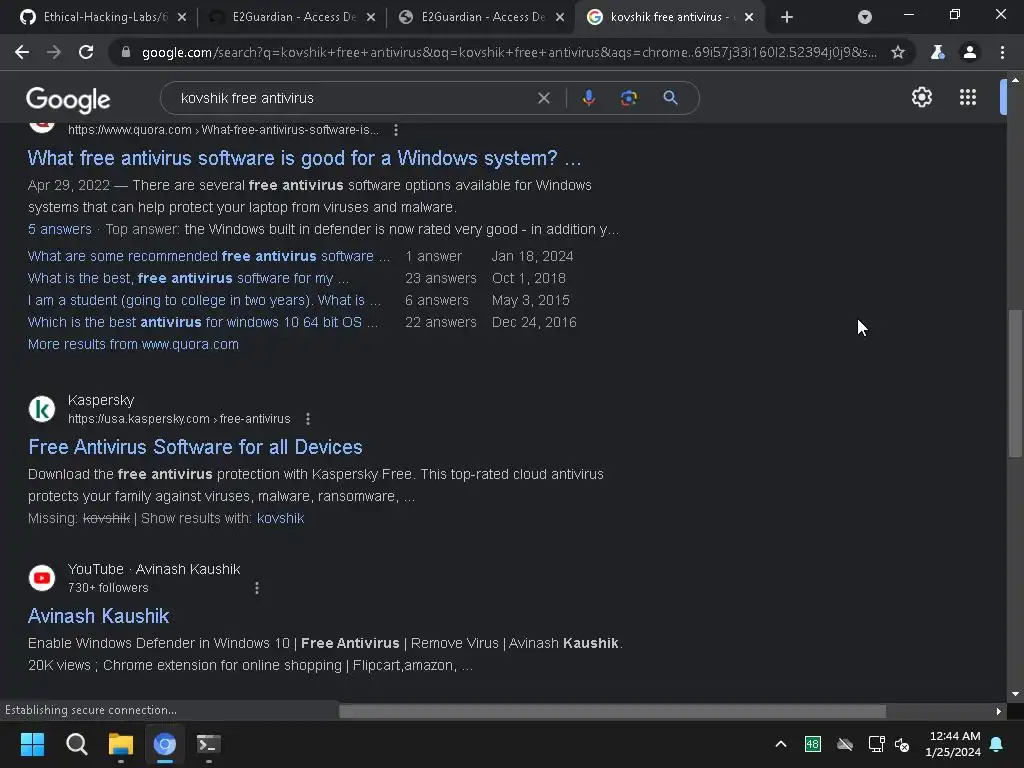
Task: Open the notifications bell
Action: (997, 744)
